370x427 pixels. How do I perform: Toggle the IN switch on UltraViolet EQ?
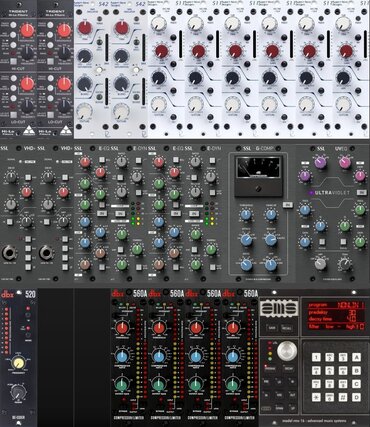(x=361, y=193)
